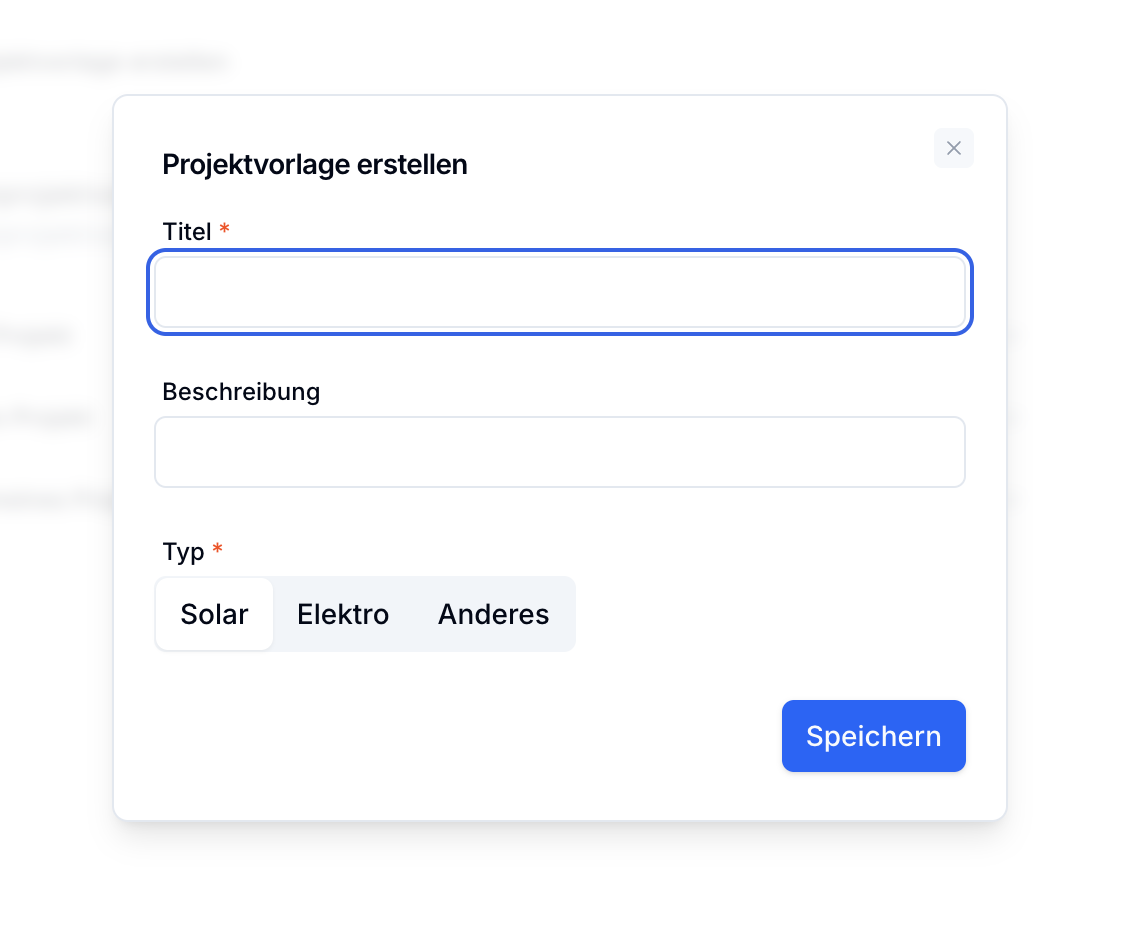Choose Anderes as the project type

point(493,614)
